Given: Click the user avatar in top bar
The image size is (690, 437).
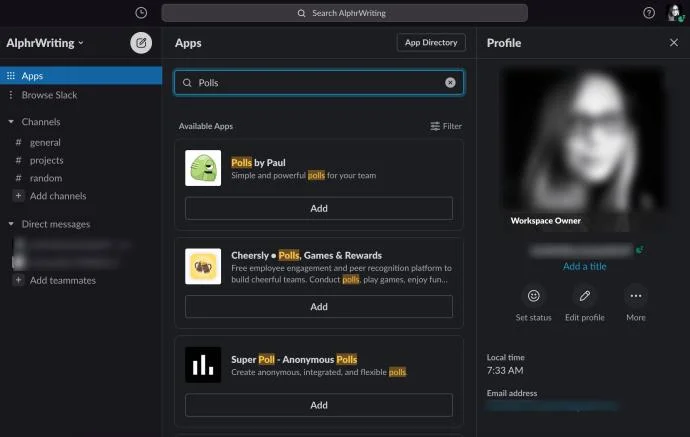Looking at the screenshot, I should [x=675, y=13].
